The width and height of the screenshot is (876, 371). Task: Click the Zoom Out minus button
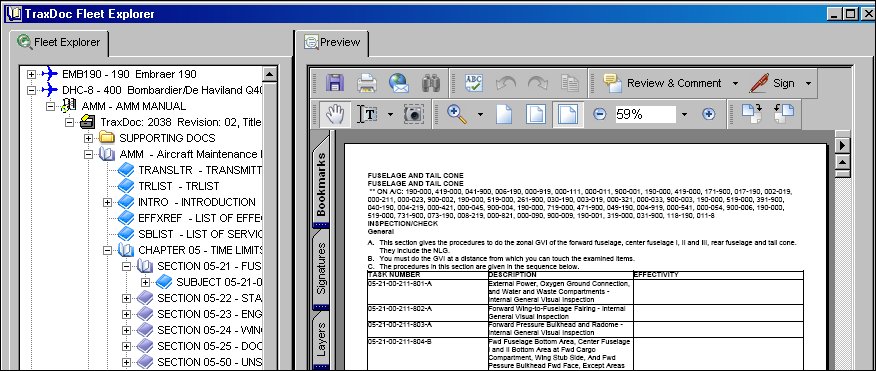(x=600, y=114)
